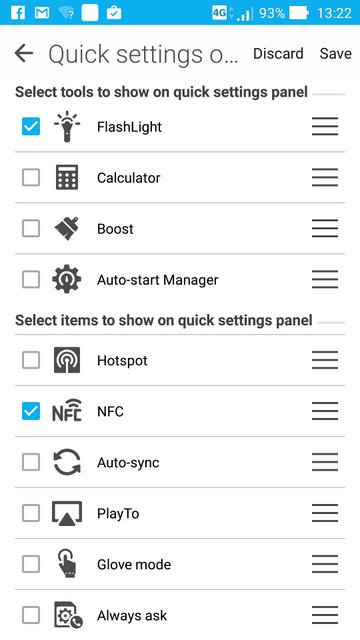Tap the Hotspot icon

click(x=67, y=360)
